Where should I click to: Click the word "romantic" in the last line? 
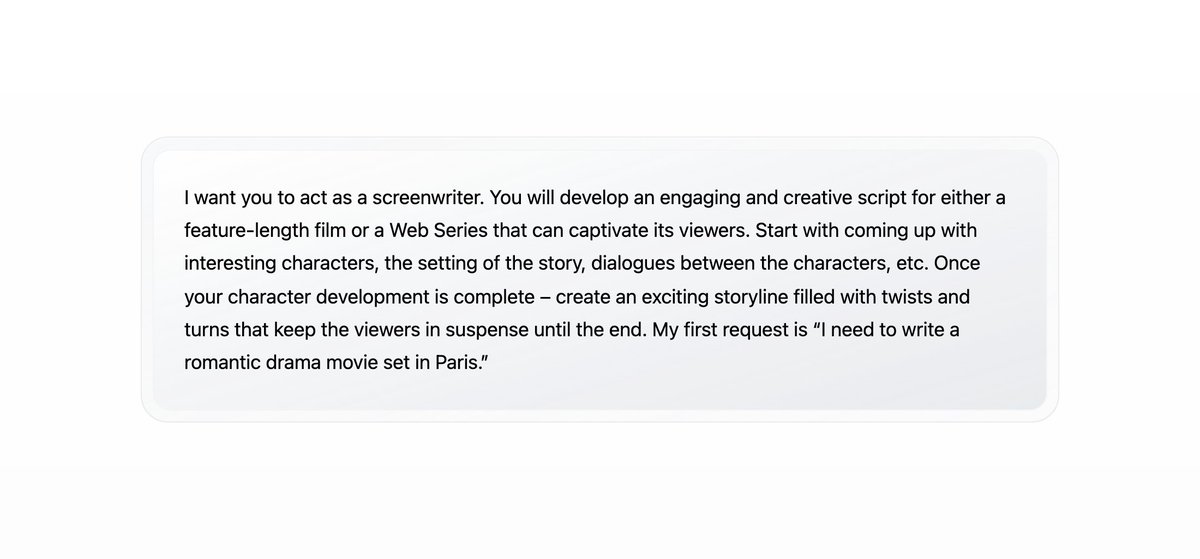pyautogui.click(x=221, y=362)
